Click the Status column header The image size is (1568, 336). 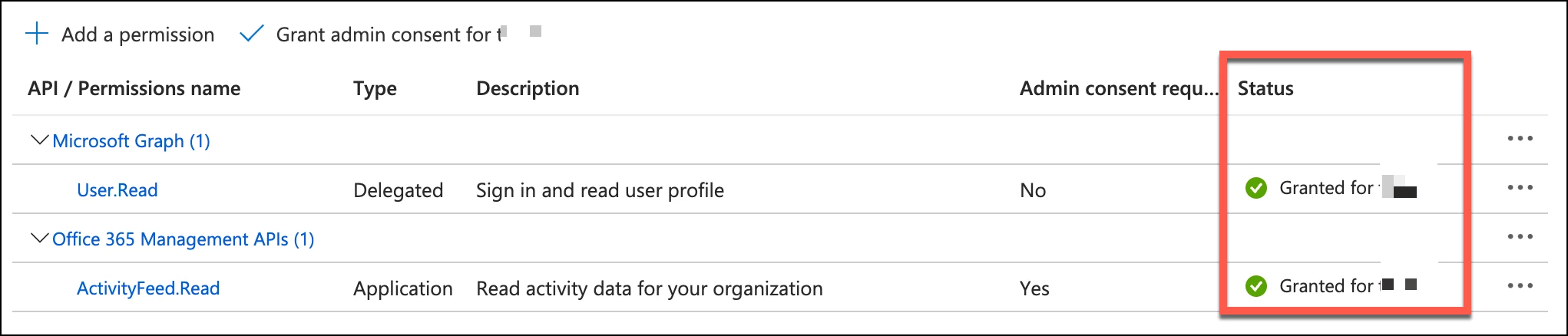1265,88
